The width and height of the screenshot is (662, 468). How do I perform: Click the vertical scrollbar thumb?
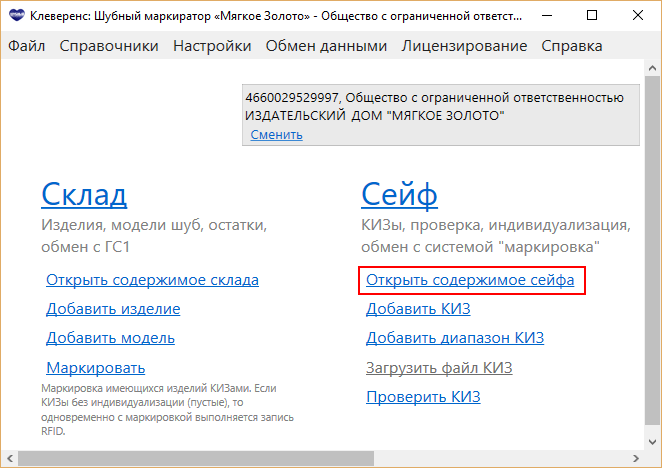pos(652,251)
